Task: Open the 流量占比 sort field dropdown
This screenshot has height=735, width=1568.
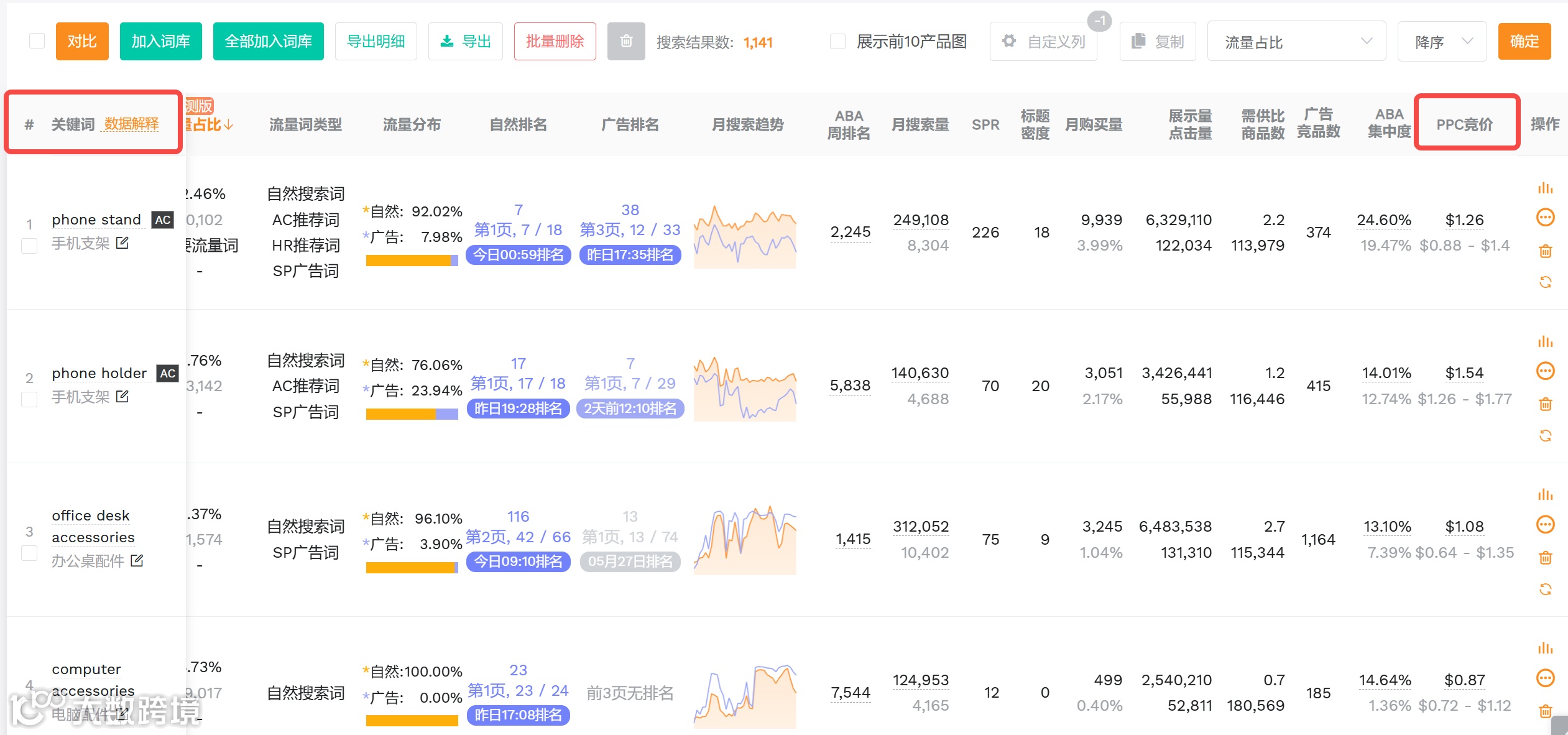Action: click(x=1296, y=42)
